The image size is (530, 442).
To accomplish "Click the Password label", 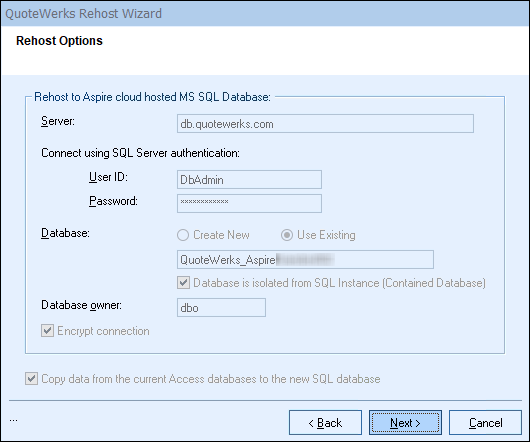I will pyautogui.click(x=113, y=201).
